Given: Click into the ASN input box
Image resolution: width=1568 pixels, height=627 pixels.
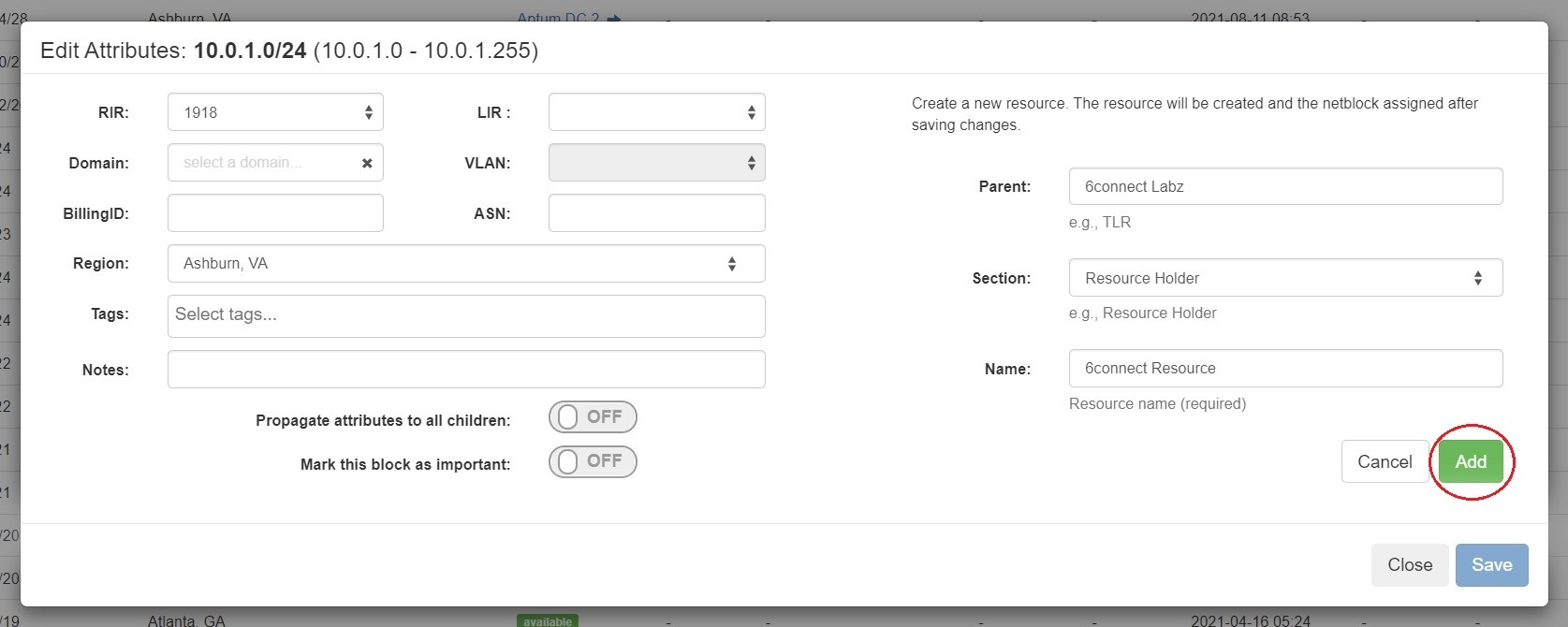Looking at the screenshot, I should [656, 213].
